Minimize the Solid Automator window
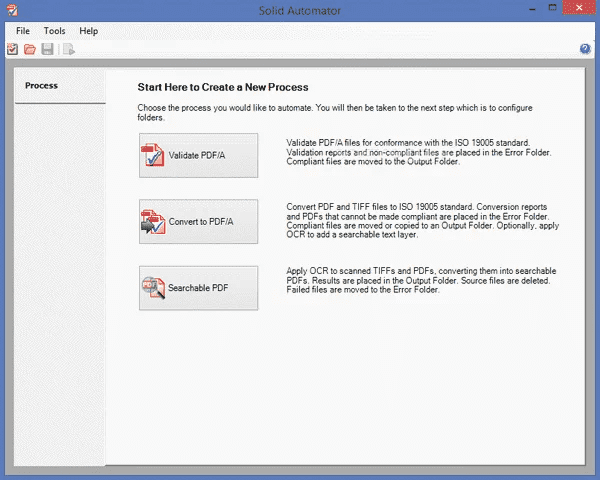This screenshot has width=600, height=480. point(532,8)
